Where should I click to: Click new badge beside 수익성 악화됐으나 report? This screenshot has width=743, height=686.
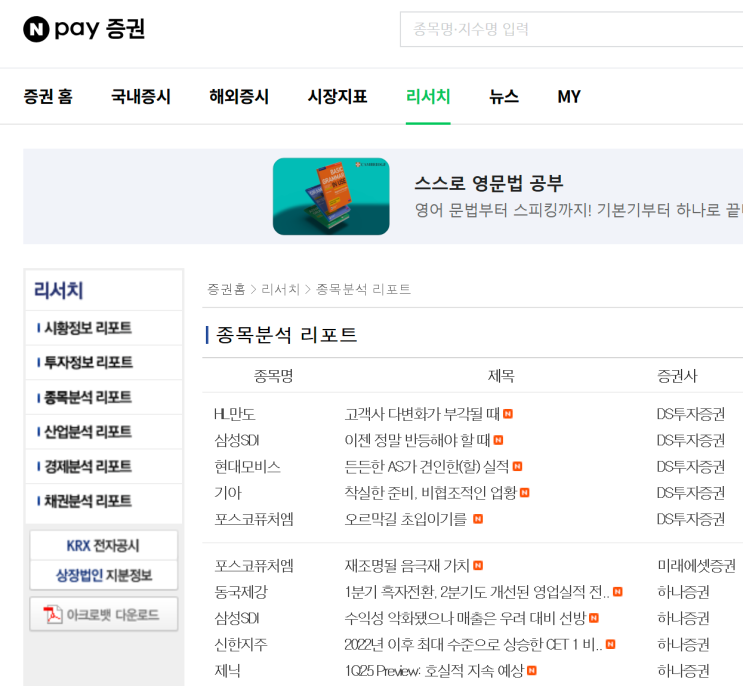pyautogui.click(x=594, y=618)
